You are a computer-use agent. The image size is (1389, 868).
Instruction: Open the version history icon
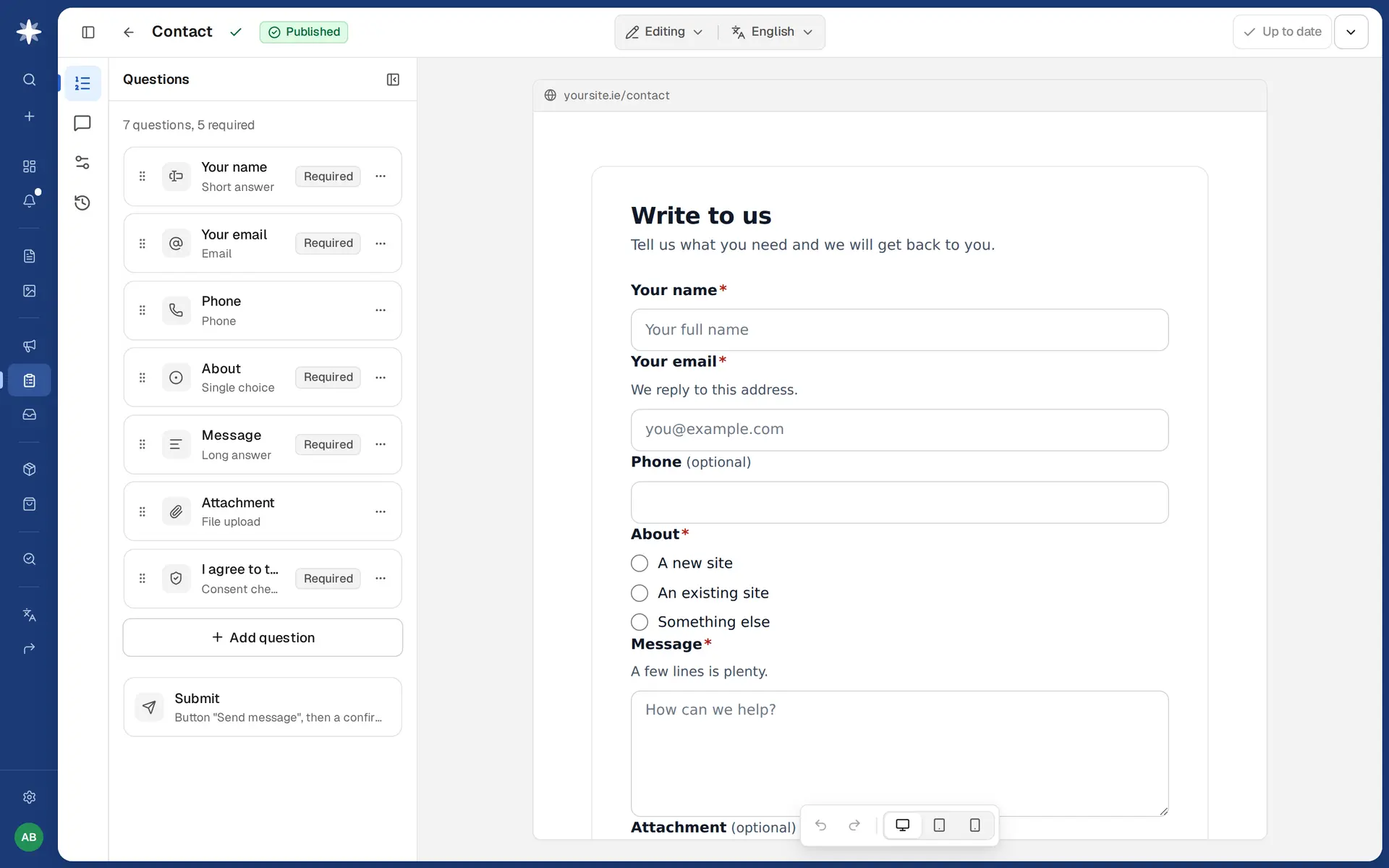coord(82,203)
